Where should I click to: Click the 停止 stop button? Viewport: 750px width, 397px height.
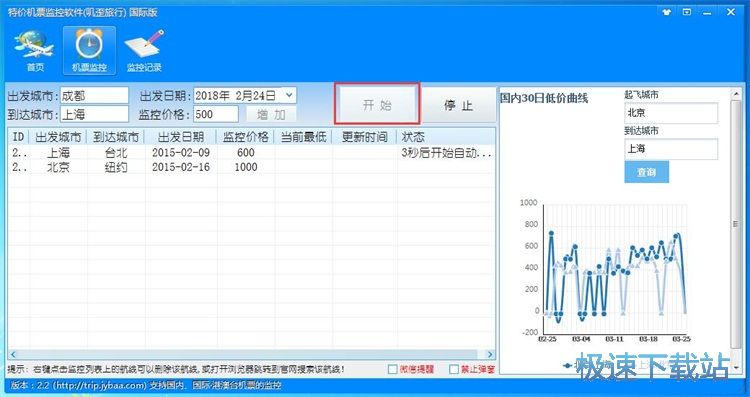tap(458, 105)
